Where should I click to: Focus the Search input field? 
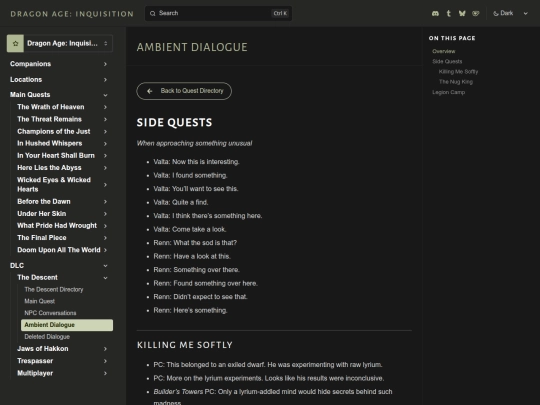click(218, 13)
